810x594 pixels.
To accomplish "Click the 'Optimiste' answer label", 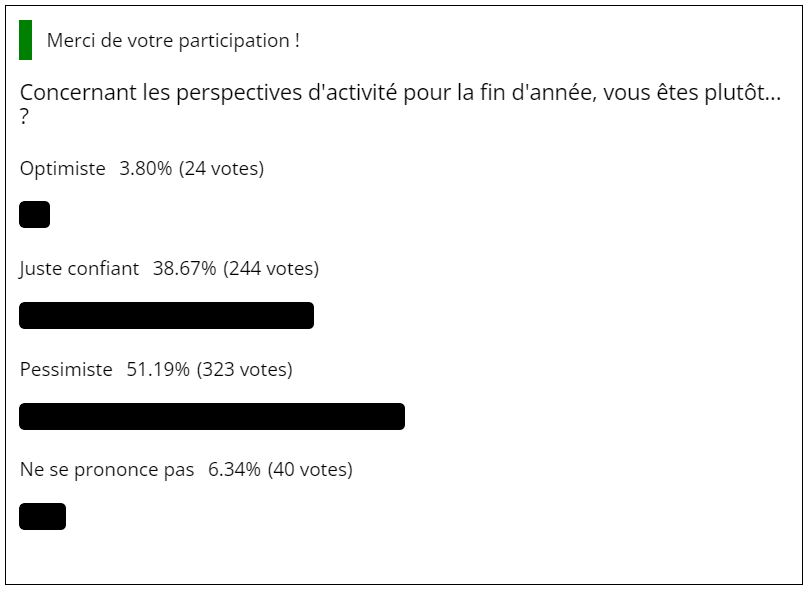I will [x=63, y=169].
